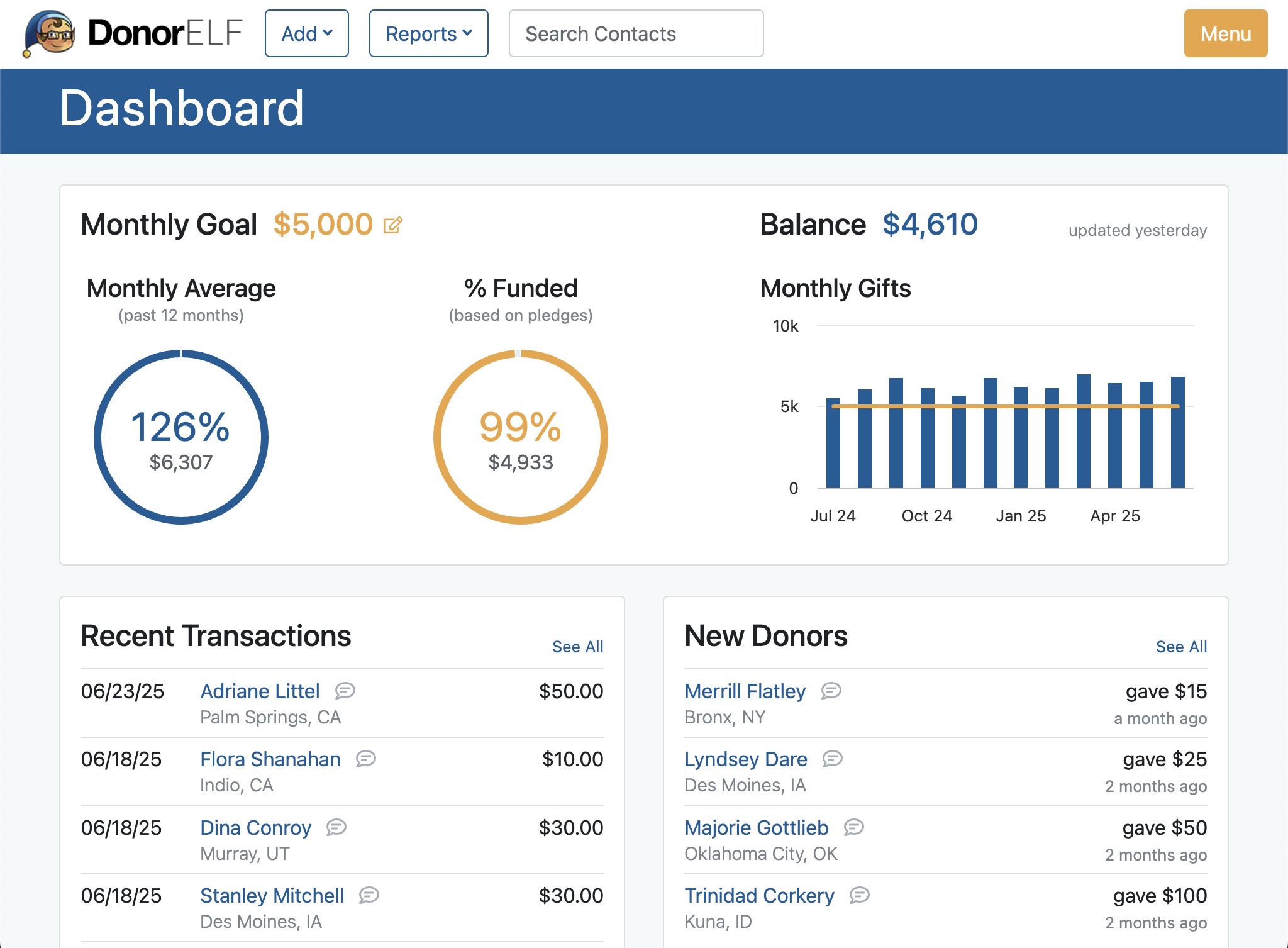Click See All in New Donors
1288x948 pixels.
[x=1181, y=646]
